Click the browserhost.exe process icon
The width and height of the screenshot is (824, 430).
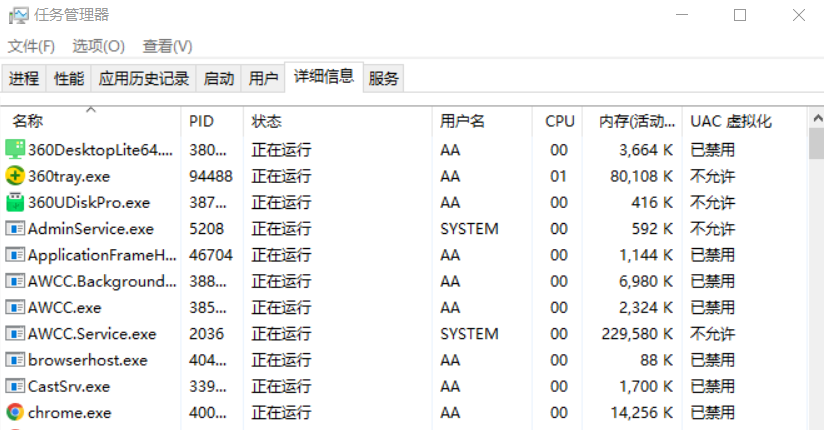pyautogui.click(x=15, y=360)
